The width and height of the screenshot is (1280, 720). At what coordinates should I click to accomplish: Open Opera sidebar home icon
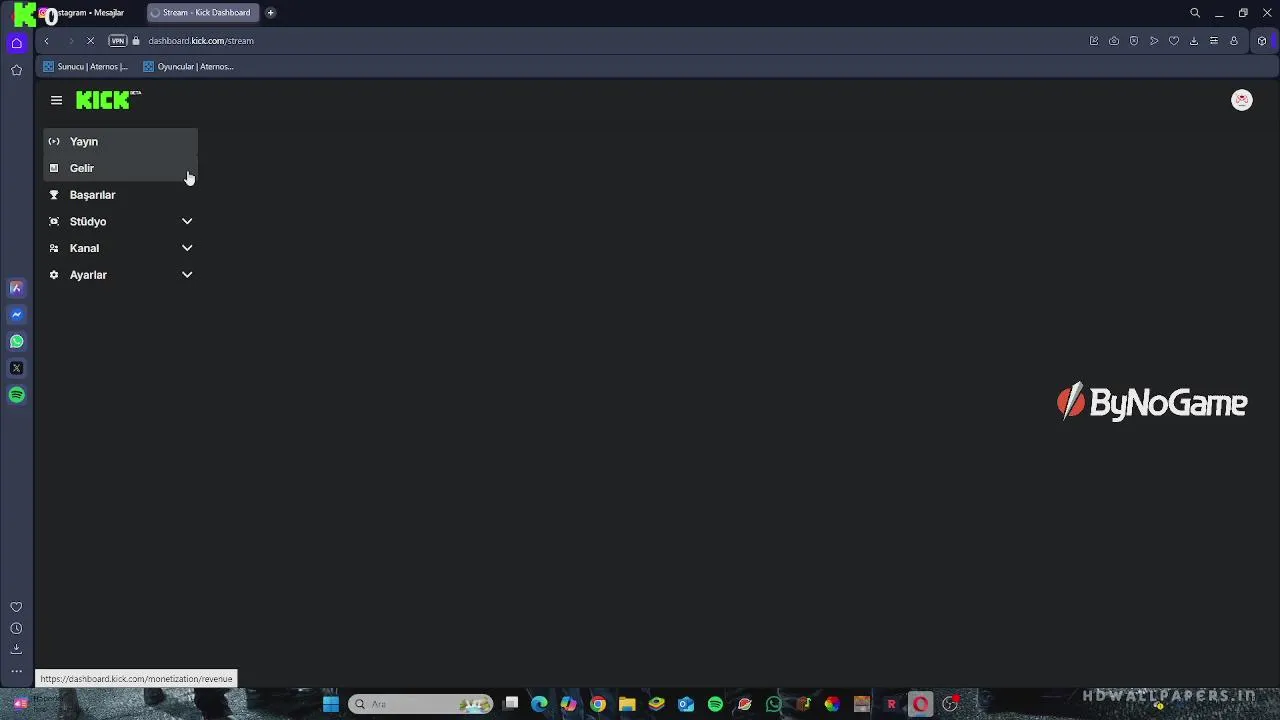click(x=16, y=43)
